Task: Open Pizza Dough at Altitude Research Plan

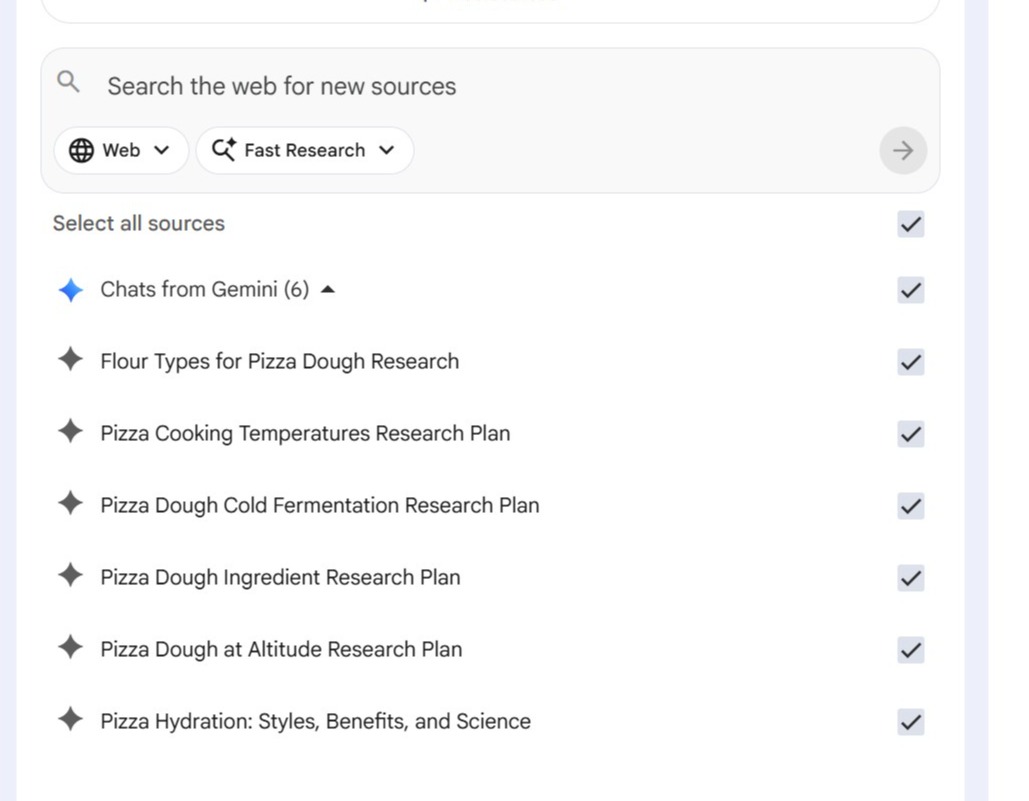Action: (x=281, y=650)
